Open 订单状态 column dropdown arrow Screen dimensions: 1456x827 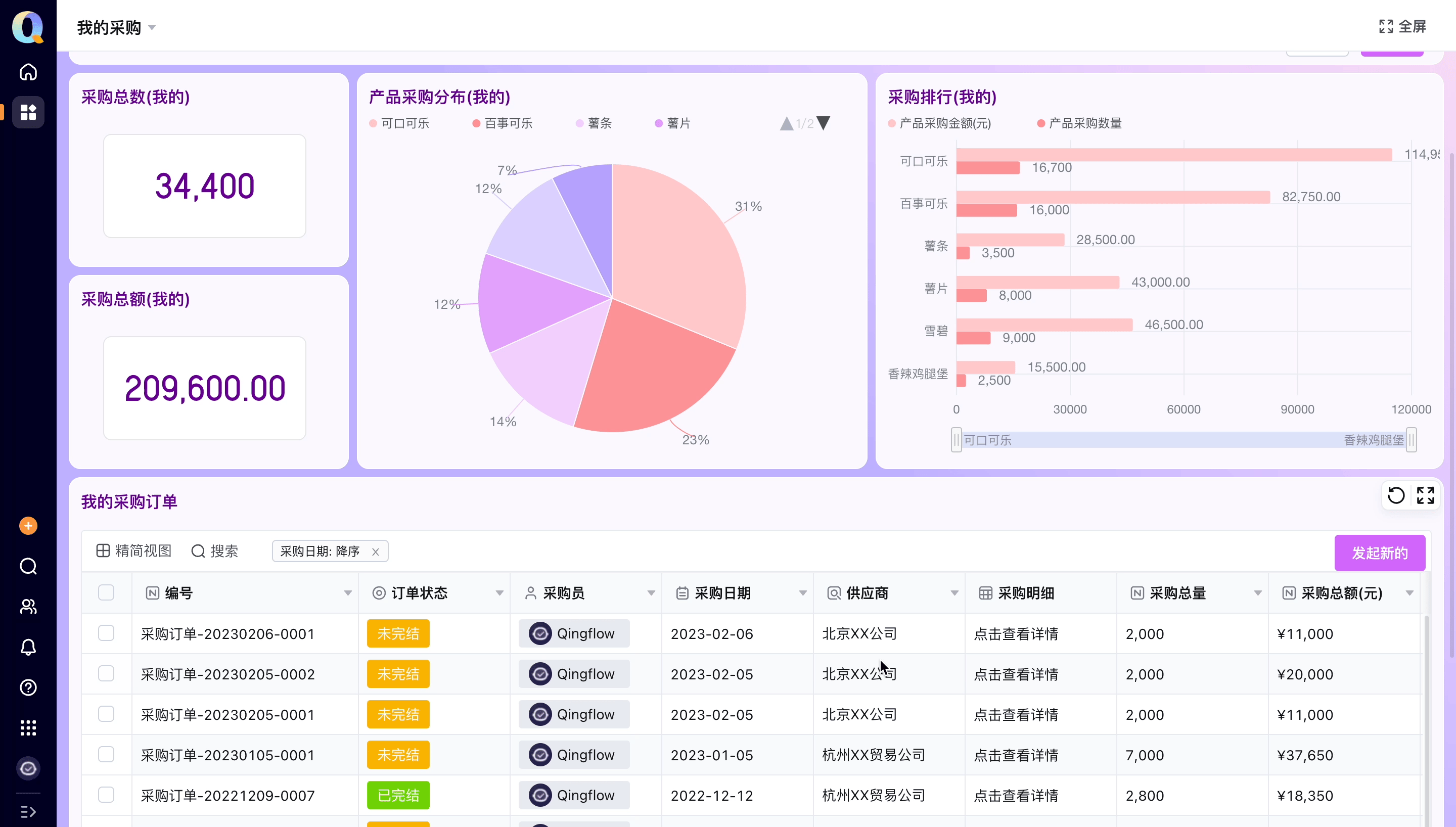(x=499, y=593)
